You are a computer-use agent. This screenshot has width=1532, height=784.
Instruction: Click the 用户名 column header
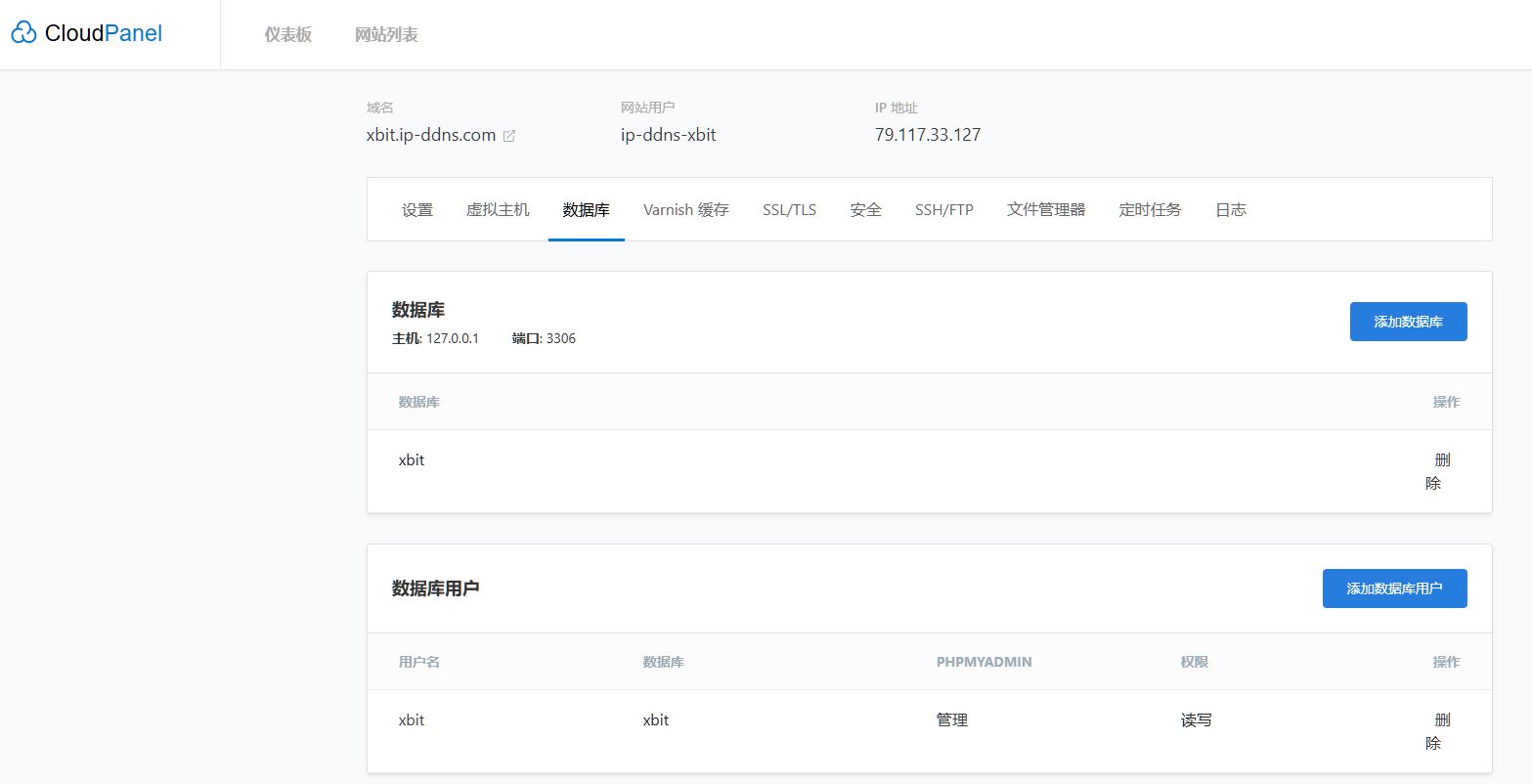[x=419, y=662]
